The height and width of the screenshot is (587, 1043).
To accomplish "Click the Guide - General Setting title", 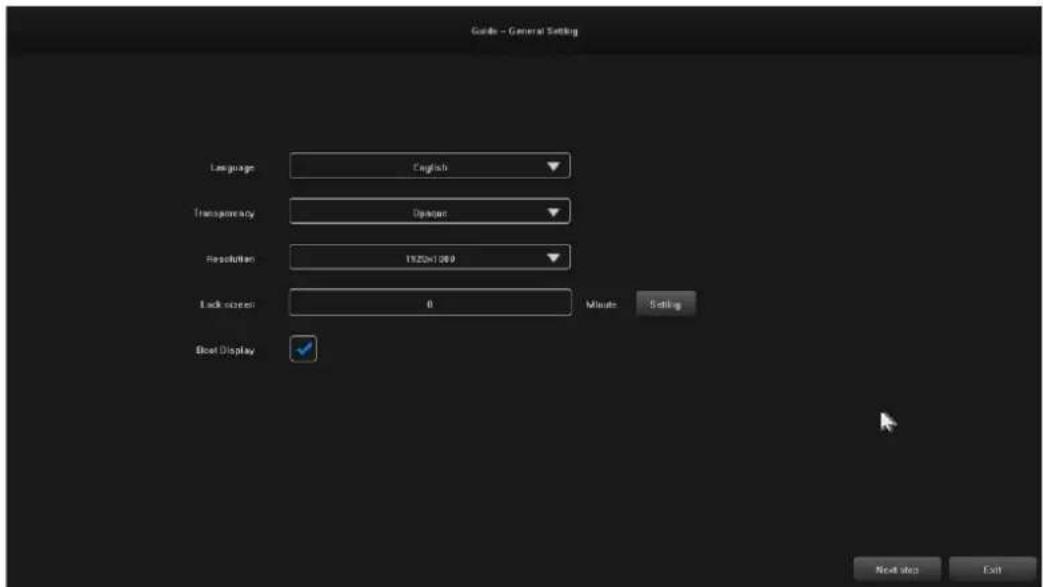I will (x=524, y=31).
